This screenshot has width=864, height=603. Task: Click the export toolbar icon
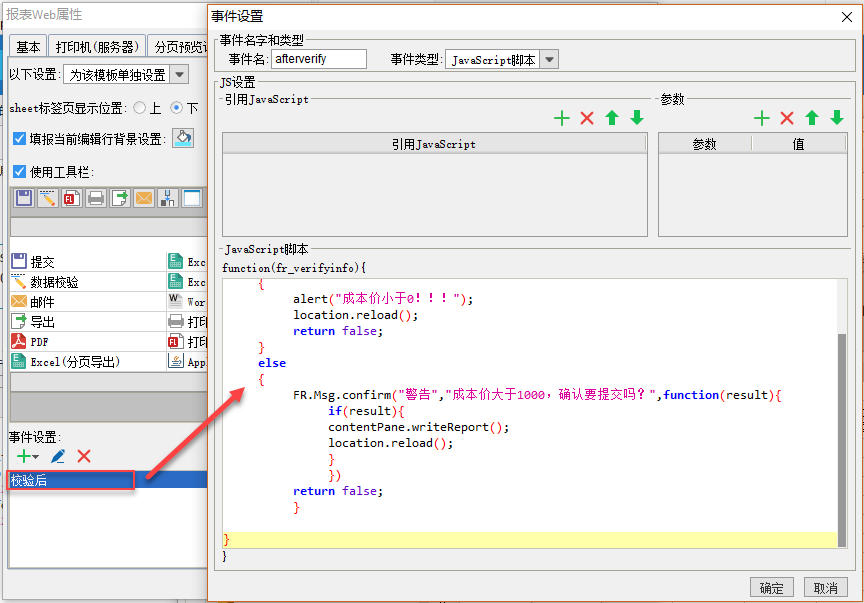120,198
